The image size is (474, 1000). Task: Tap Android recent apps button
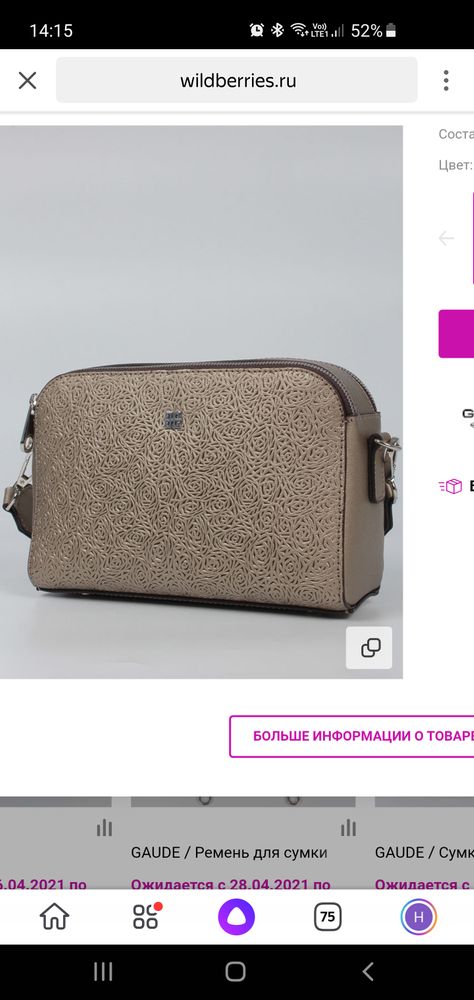103,971
